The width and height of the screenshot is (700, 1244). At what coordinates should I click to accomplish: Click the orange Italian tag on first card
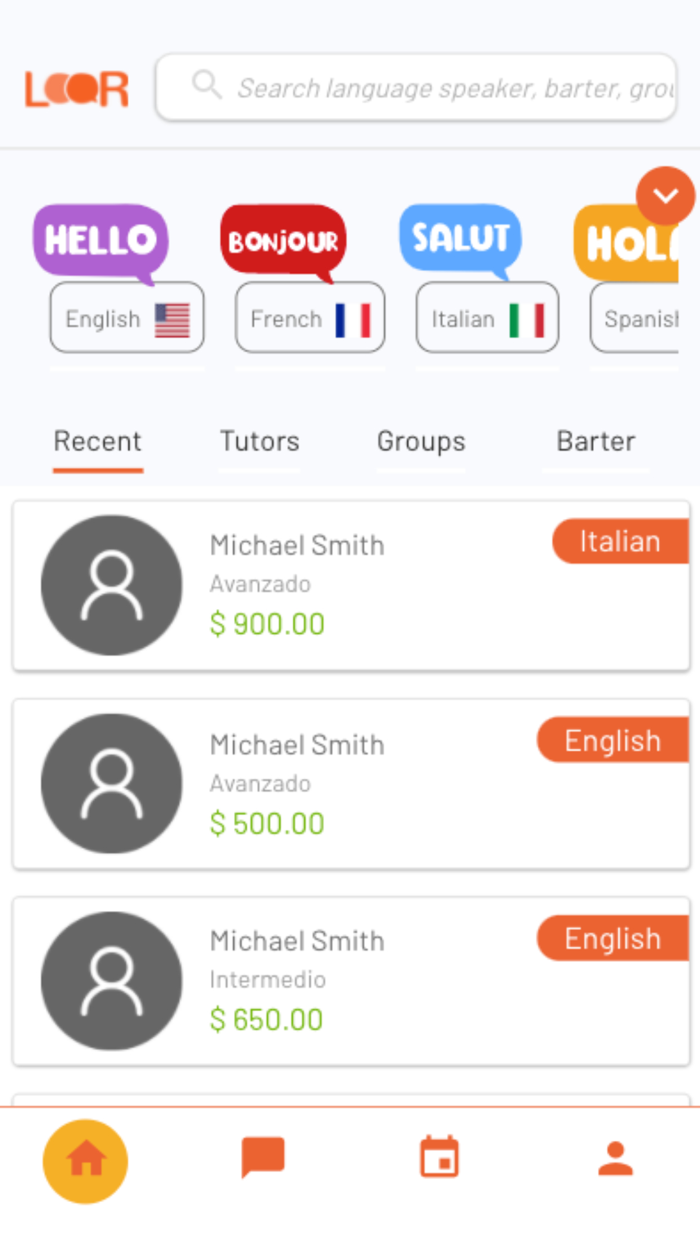tap(620, 541)
